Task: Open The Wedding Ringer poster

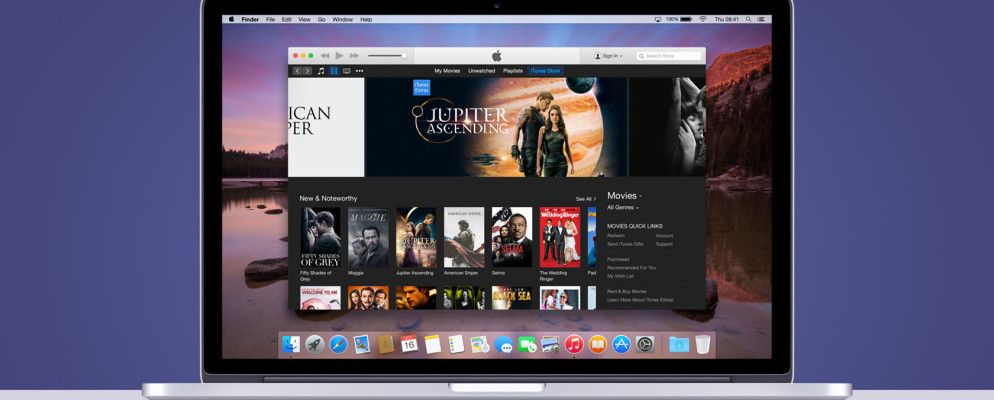Action: (560, 237)
